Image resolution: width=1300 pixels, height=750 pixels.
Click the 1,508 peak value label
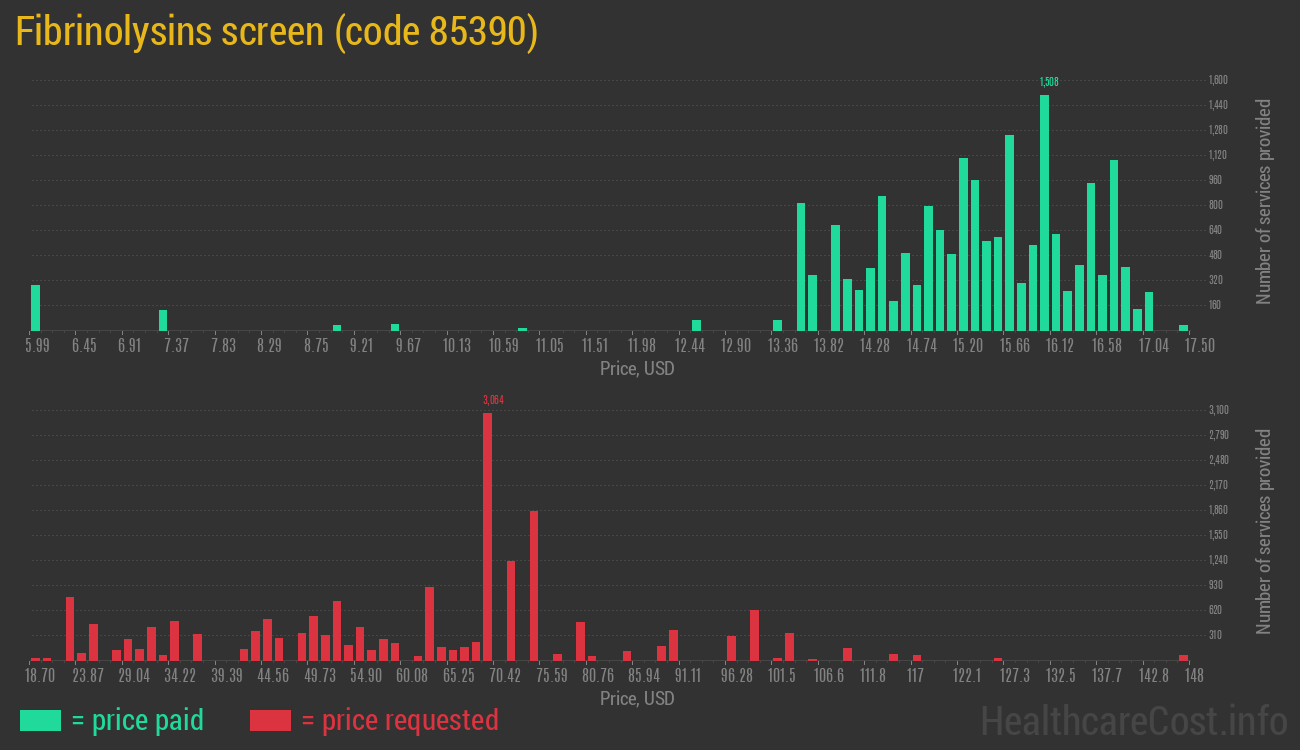click(x=1048, y=81)
